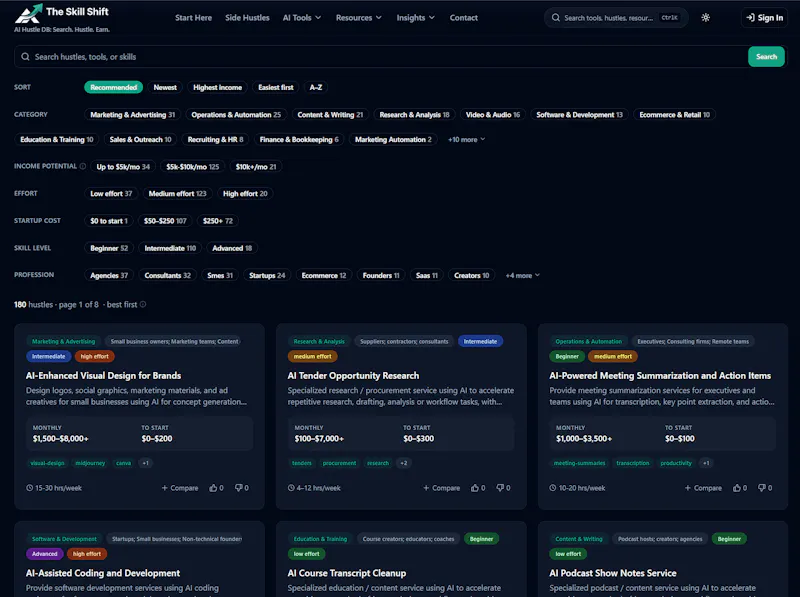Viewport: 800px width, 597px height.
Task: Filter profession Agencies
Action: [109, 276]
